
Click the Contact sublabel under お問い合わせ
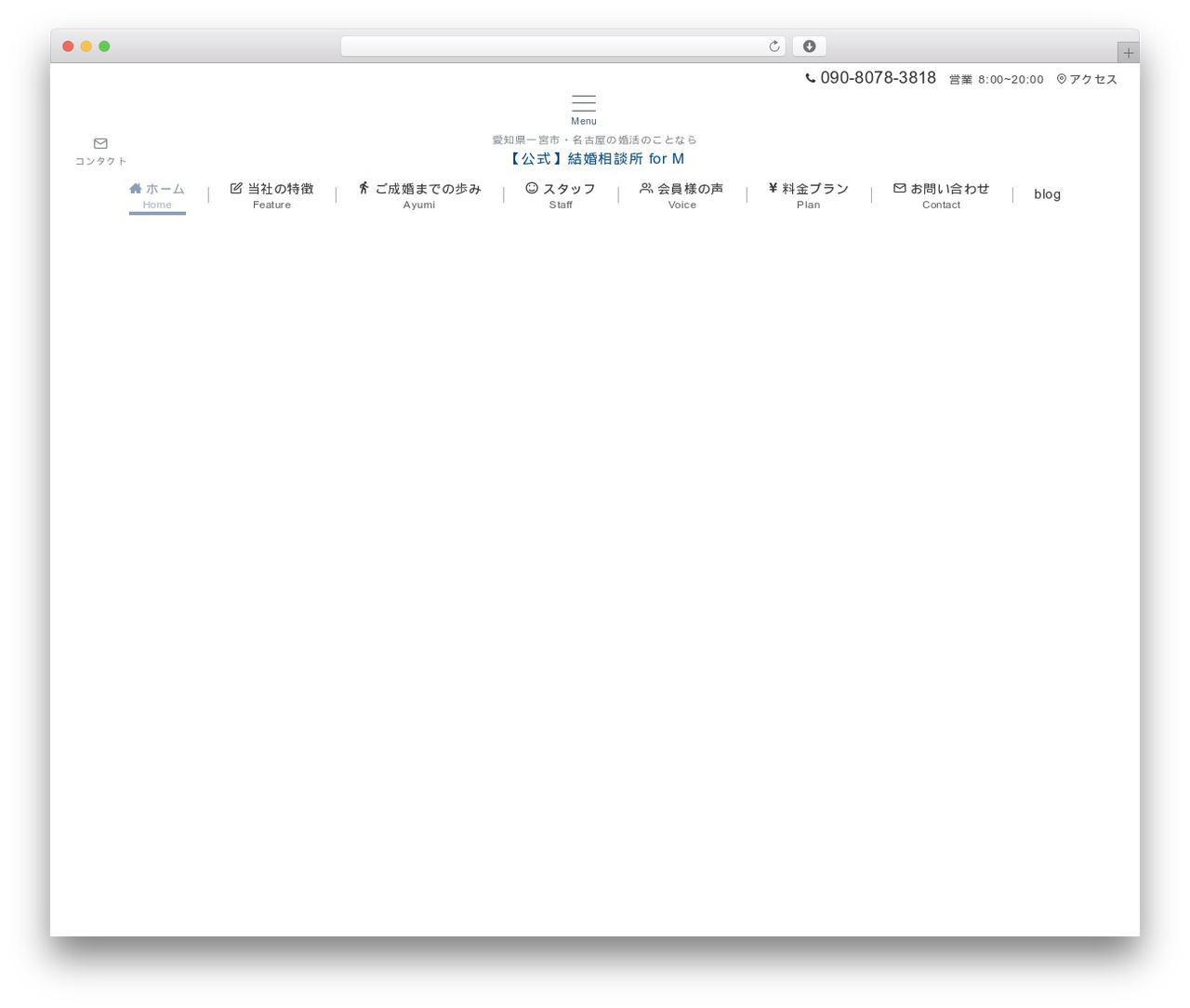click(941, 205)
